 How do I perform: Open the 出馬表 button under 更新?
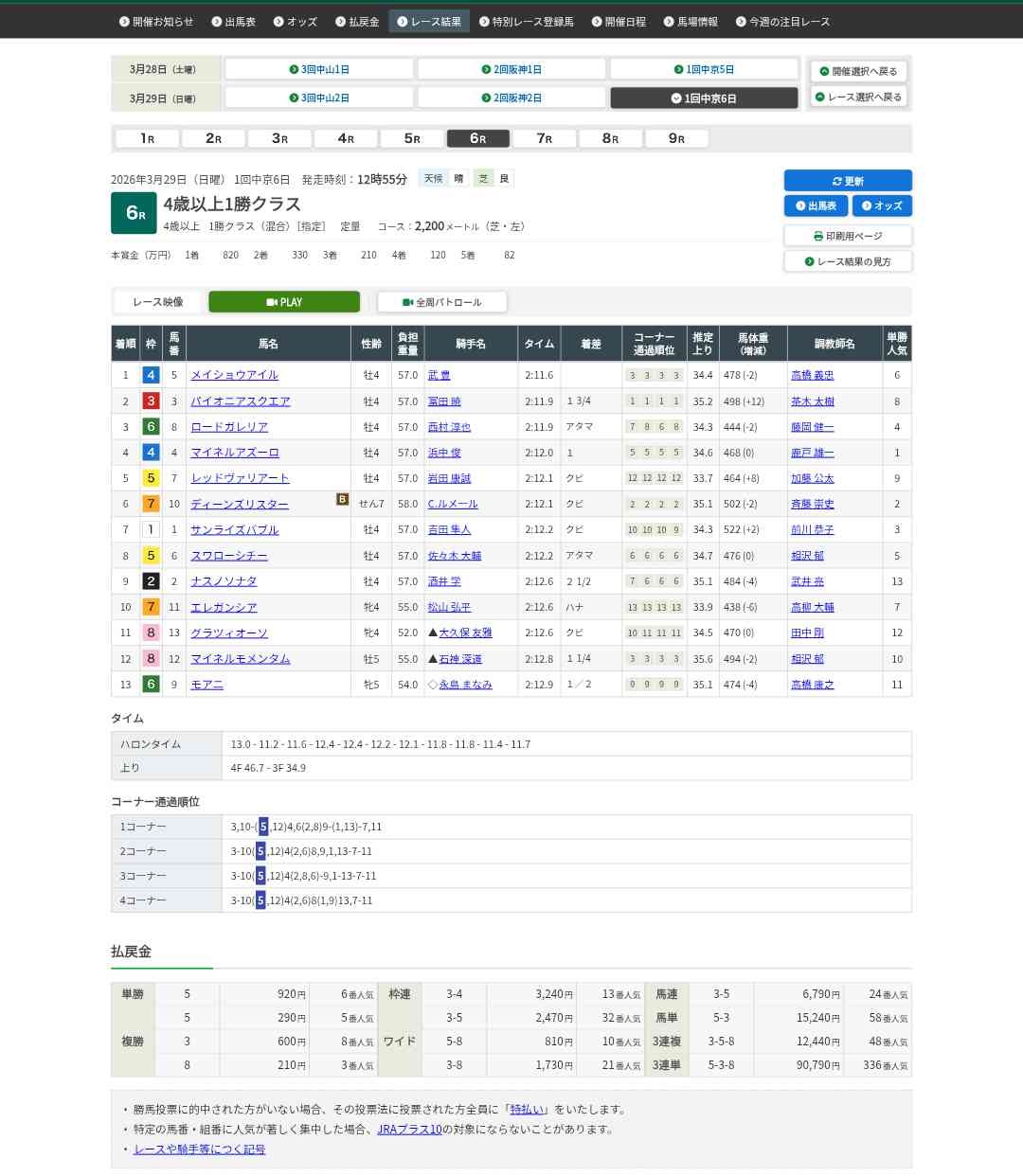[815, 205]
